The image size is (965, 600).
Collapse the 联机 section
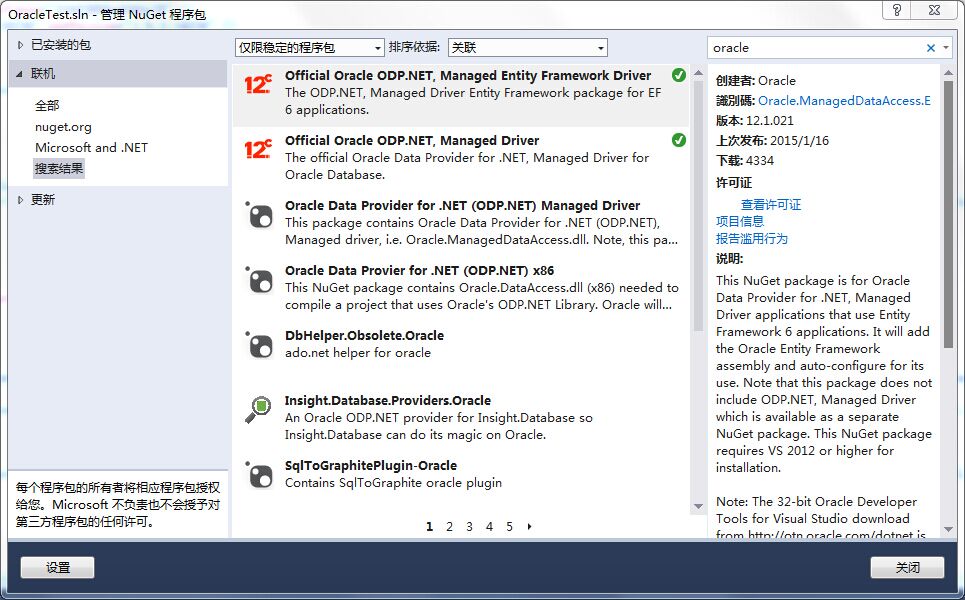(x=20, y=74)
